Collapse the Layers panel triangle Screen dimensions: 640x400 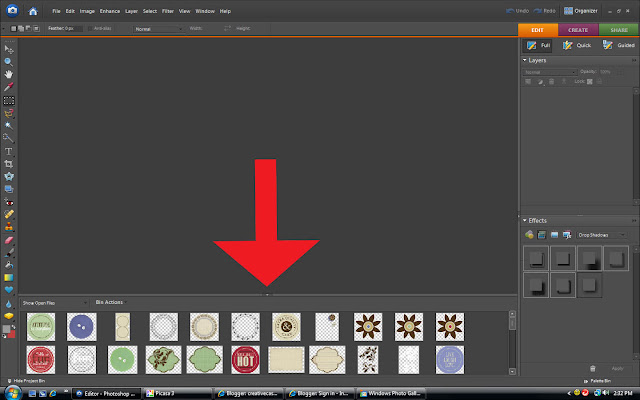(x=524, y=60)
